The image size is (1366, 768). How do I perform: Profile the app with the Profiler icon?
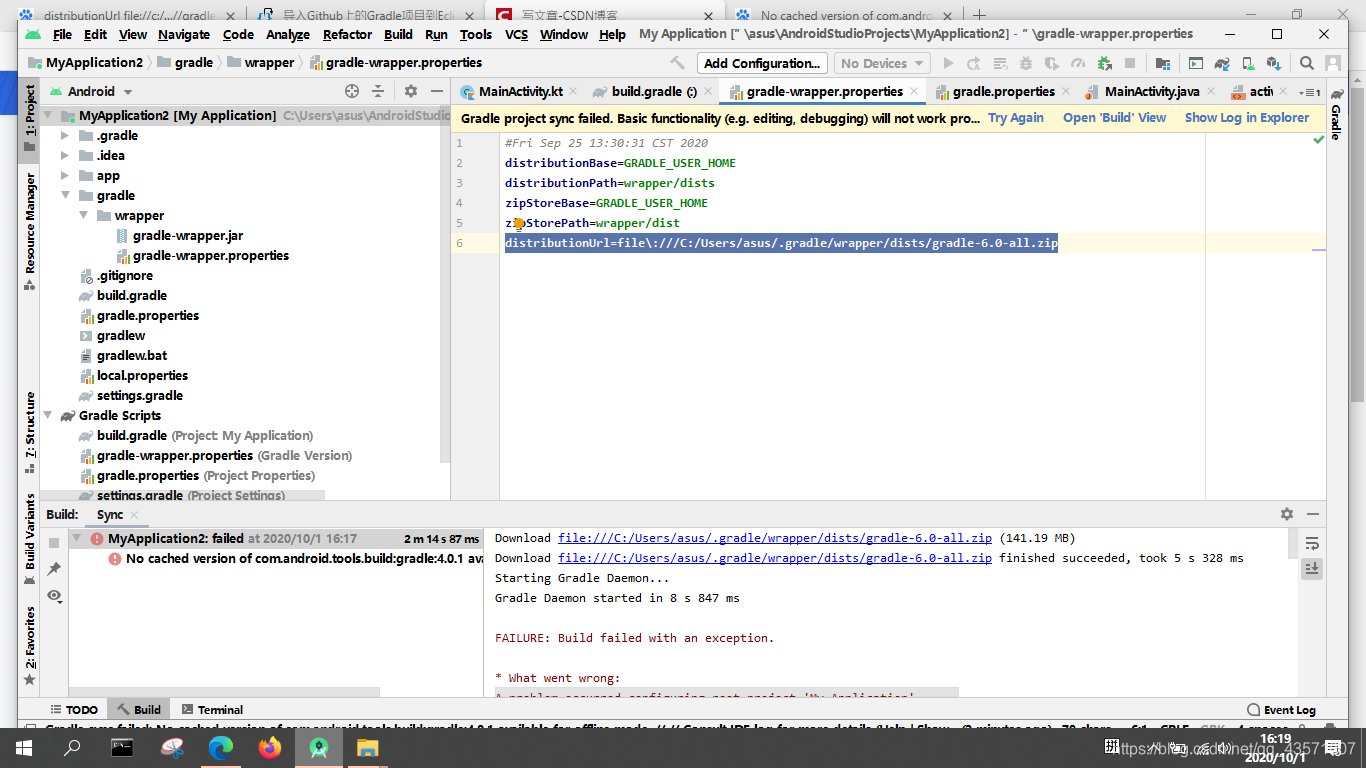click(1078, 62)
